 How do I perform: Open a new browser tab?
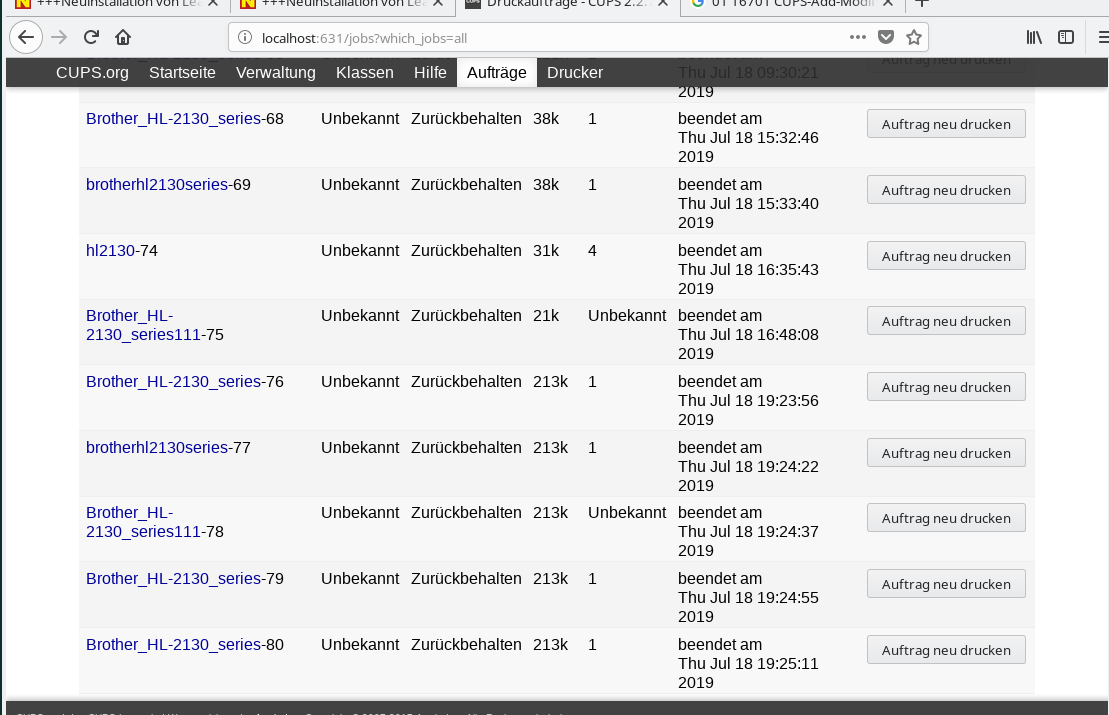point(922,4)
